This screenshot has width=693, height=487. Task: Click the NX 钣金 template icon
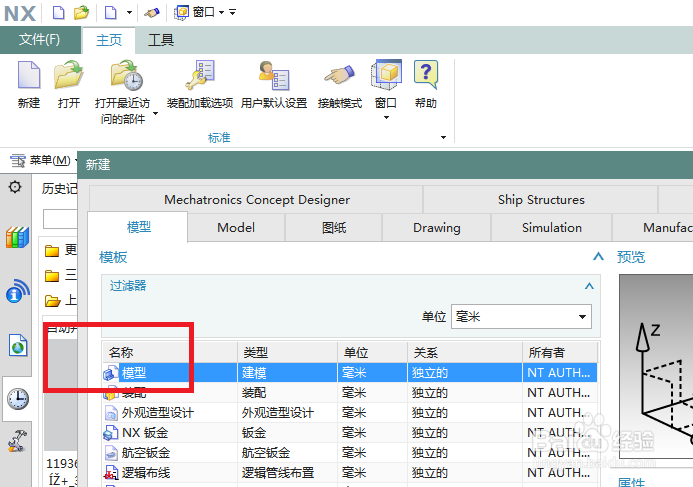pyautogui.click(x=110, y=433)
